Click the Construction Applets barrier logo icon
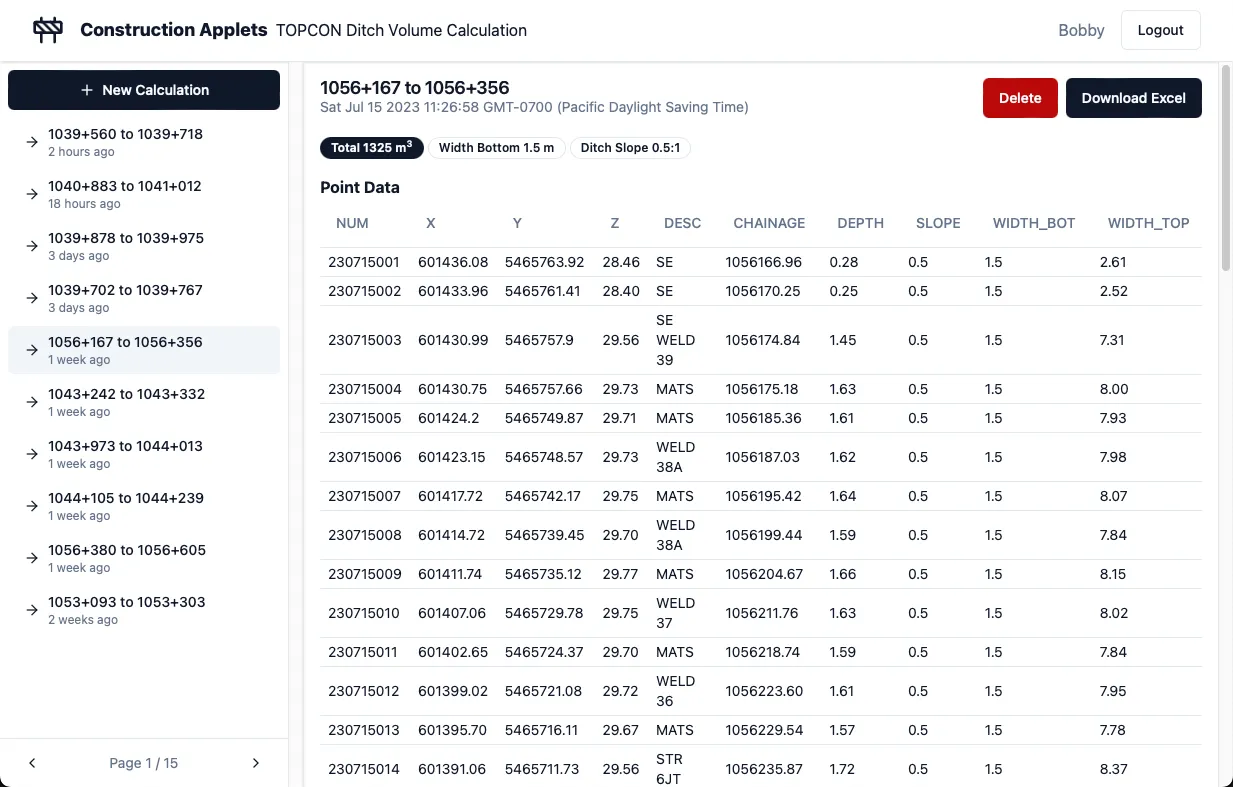This screenshot has width=1233, height=787. (x=48, y=30)
